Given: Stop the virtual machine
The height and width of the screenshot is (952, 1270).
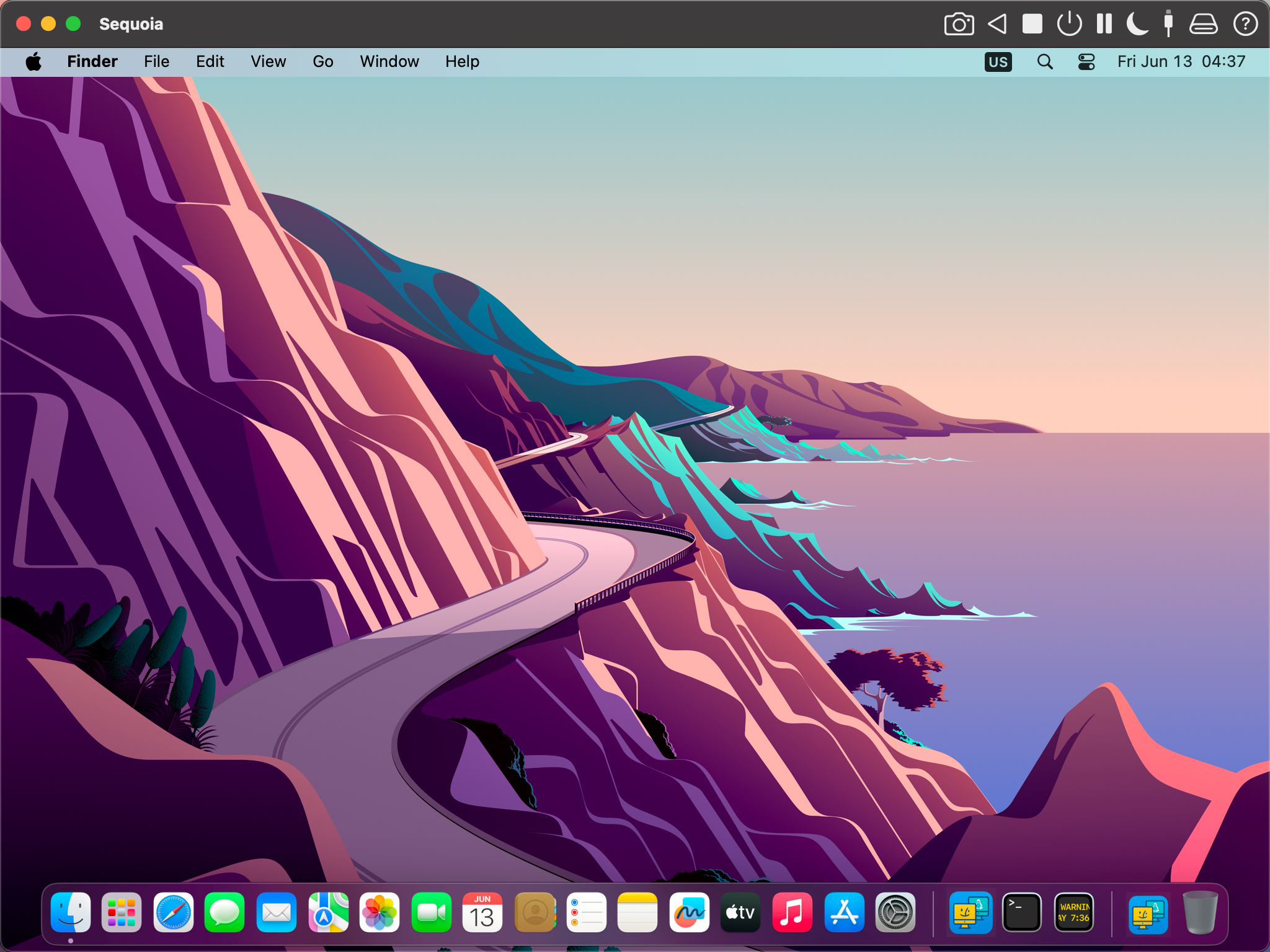Looking at the screenshot, I should 1032,24.
